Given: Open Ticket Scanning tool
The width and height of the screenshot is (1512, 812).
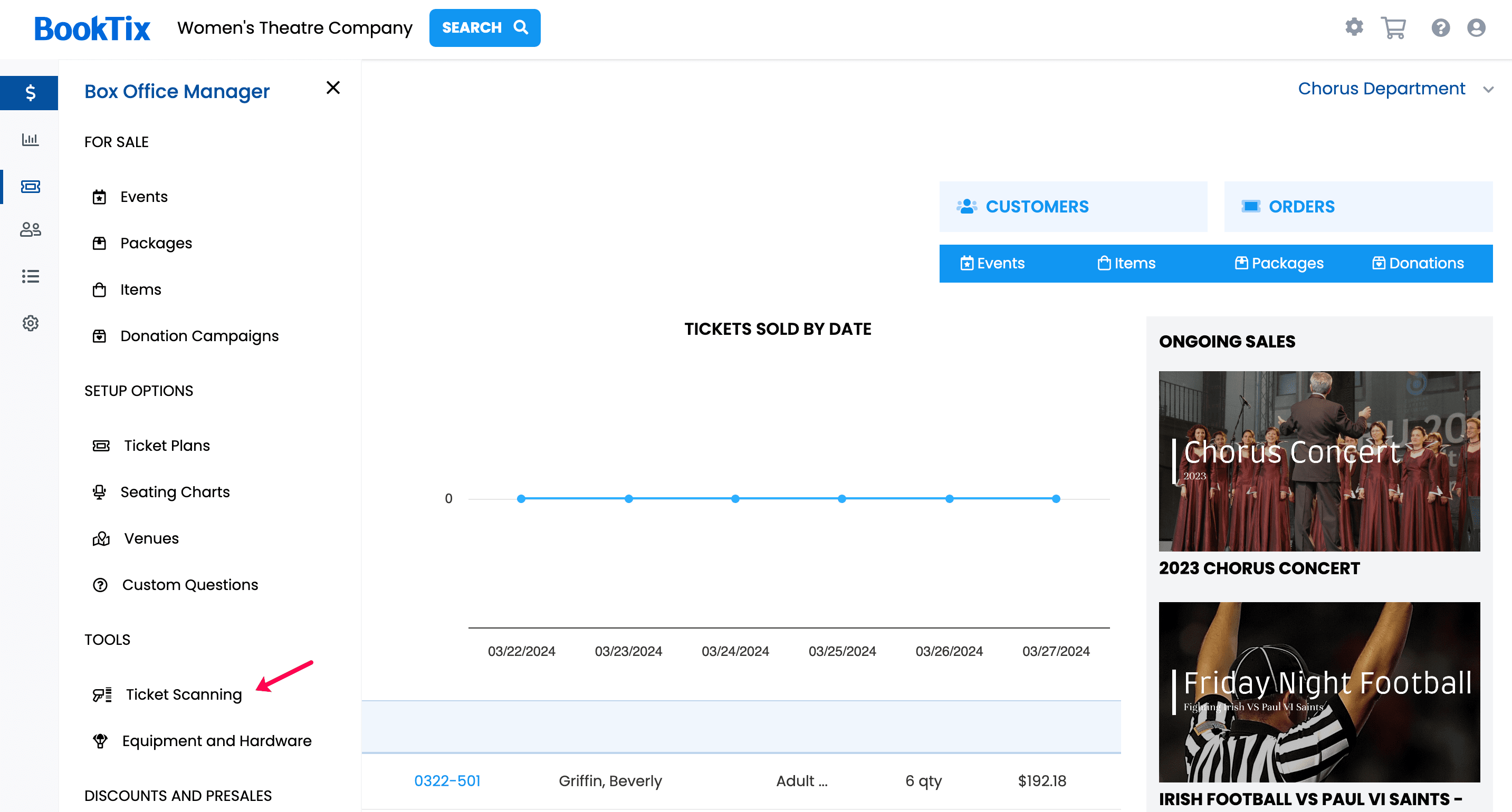Looking at the screenshot, I should tap(184, 694).
